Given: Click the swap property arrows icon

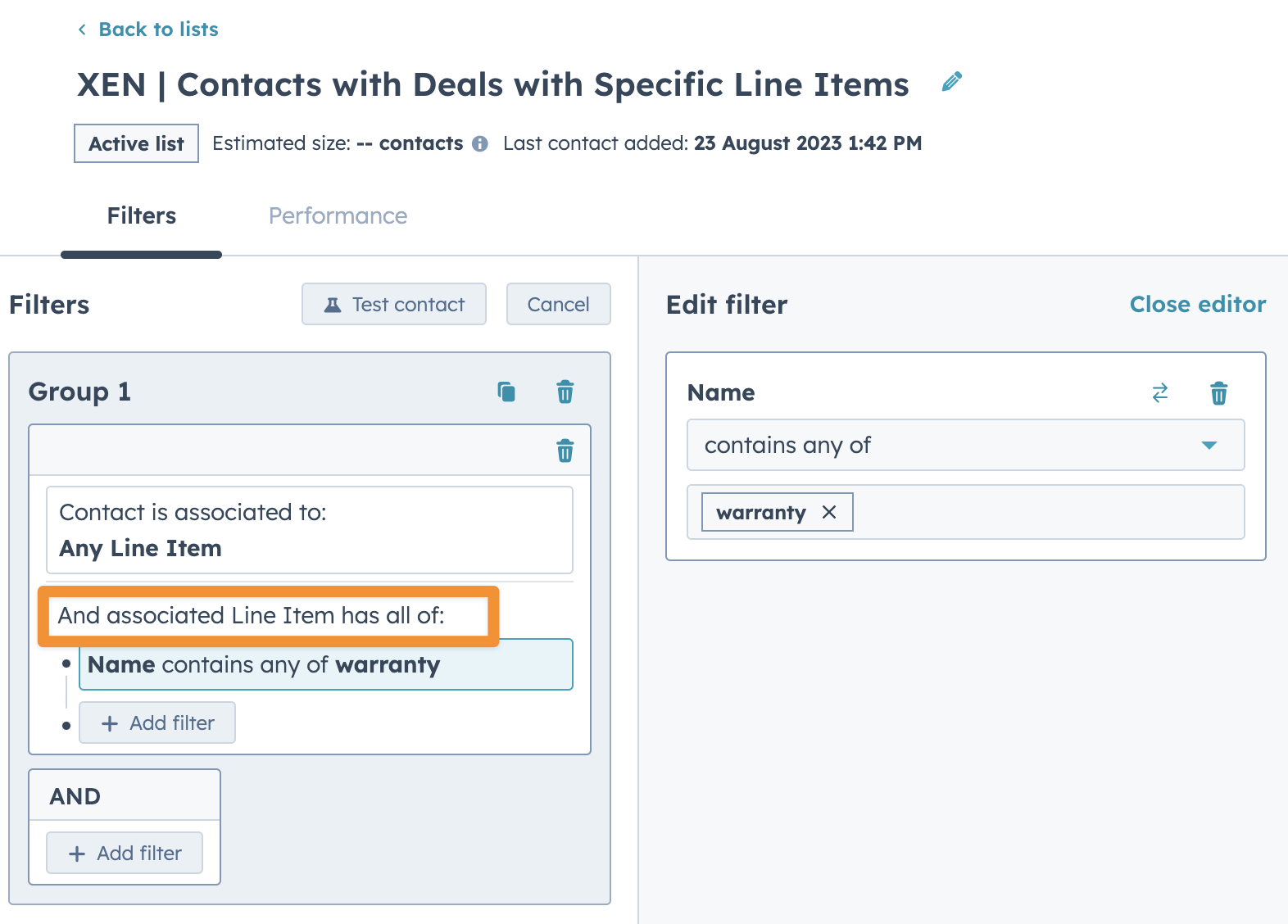Looking at the screenshot, I should coord(1159,393).
